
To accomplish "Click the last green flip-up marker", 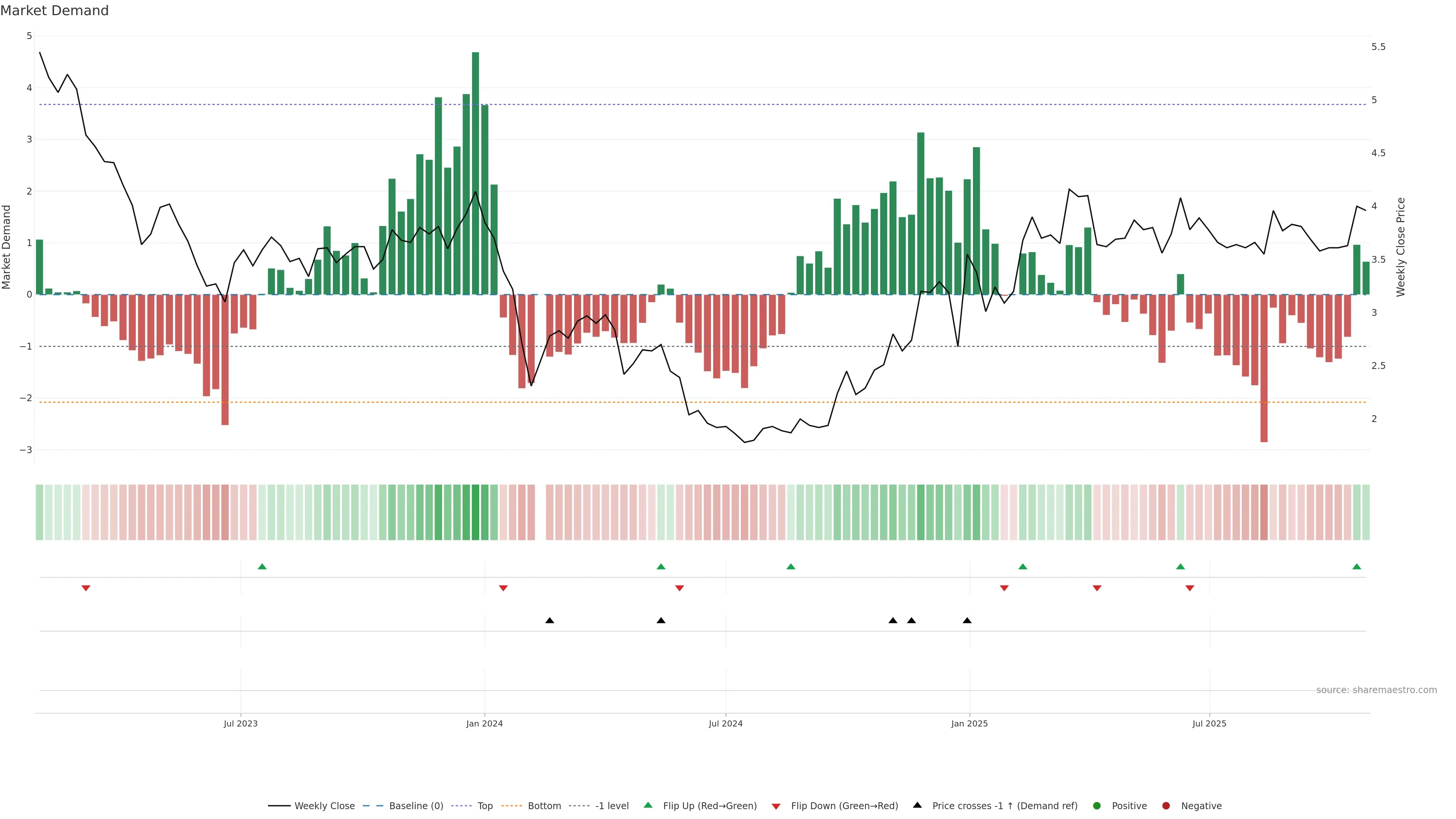I will (x=1357, y=566).
